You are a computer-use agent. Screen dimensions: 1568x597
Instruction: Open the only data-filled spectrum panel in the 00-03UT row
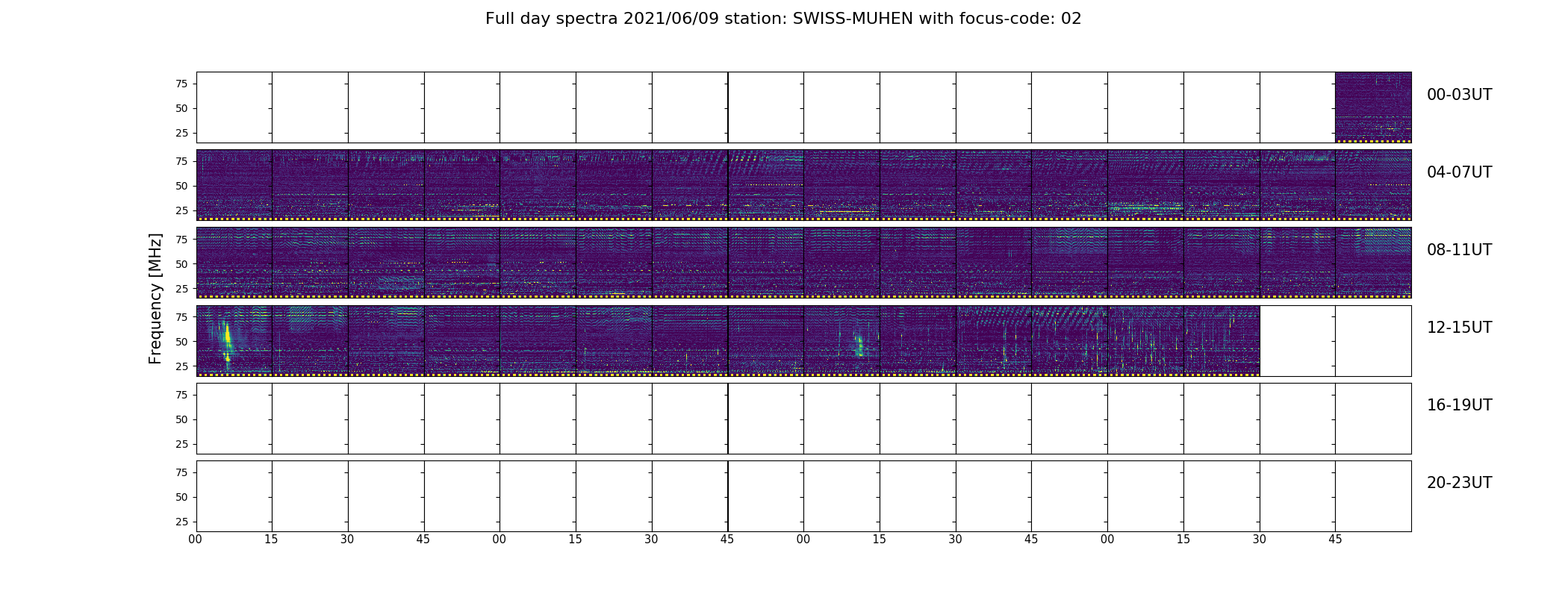[1373, 107]
